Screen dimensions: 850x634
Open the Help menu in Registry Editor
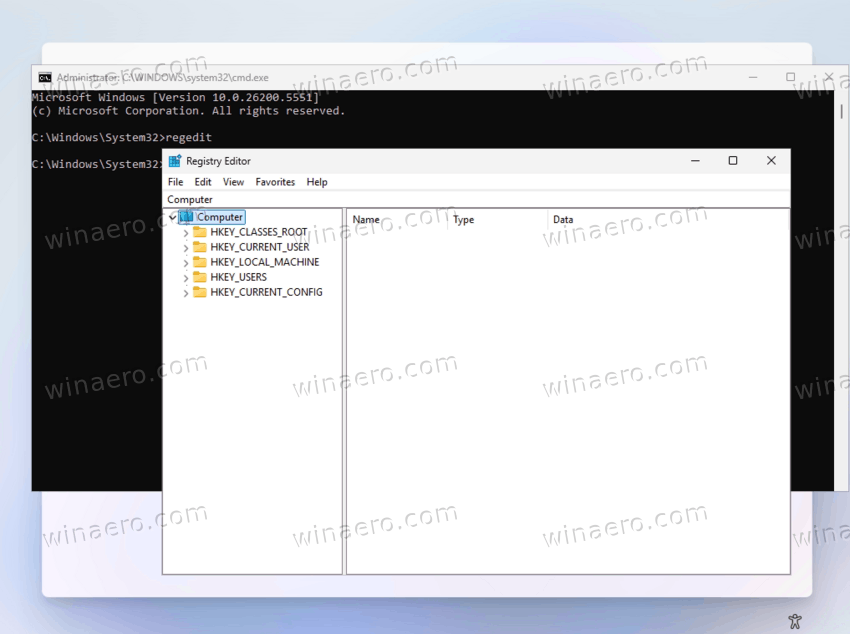pyautogui.click(x=317, y=182)
